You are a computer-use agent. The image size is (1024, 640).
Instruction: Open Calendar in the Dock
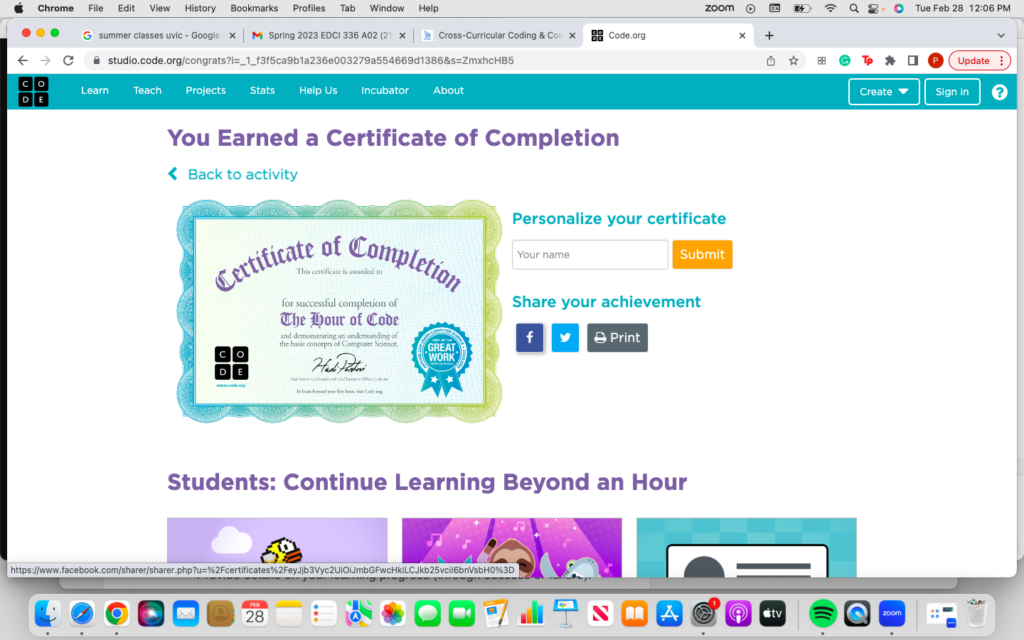(255, 613)
